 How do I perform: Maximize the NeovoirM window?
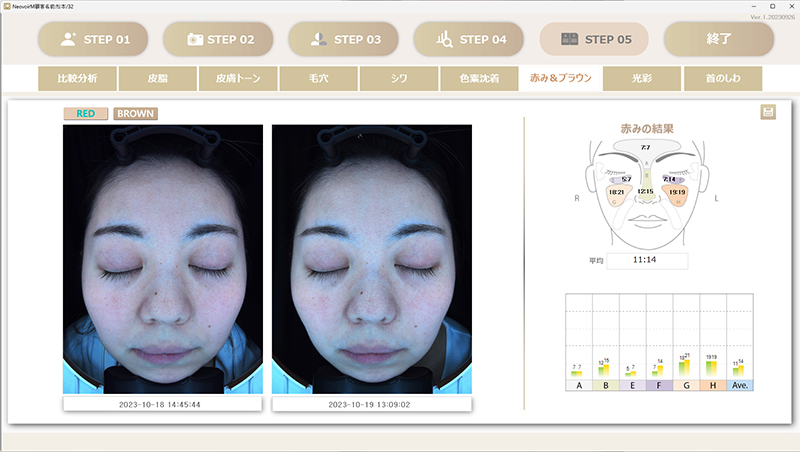[772, 6]
